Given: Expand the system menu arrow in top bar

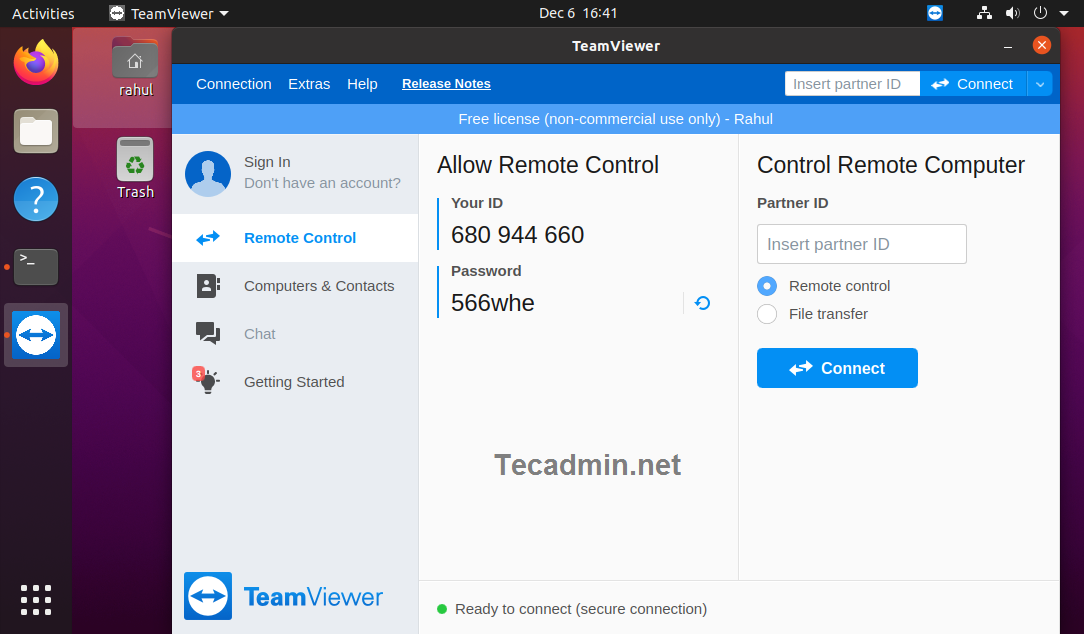Looking at the screenshot, I should (1064, 13).
